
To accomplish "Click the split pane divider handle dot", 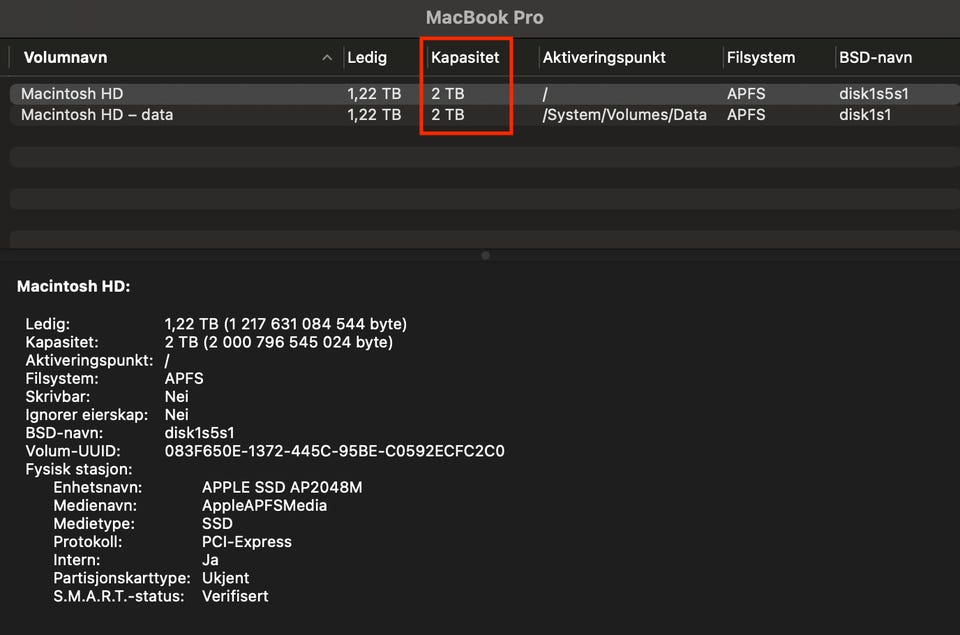I will [x=486, y=255].
